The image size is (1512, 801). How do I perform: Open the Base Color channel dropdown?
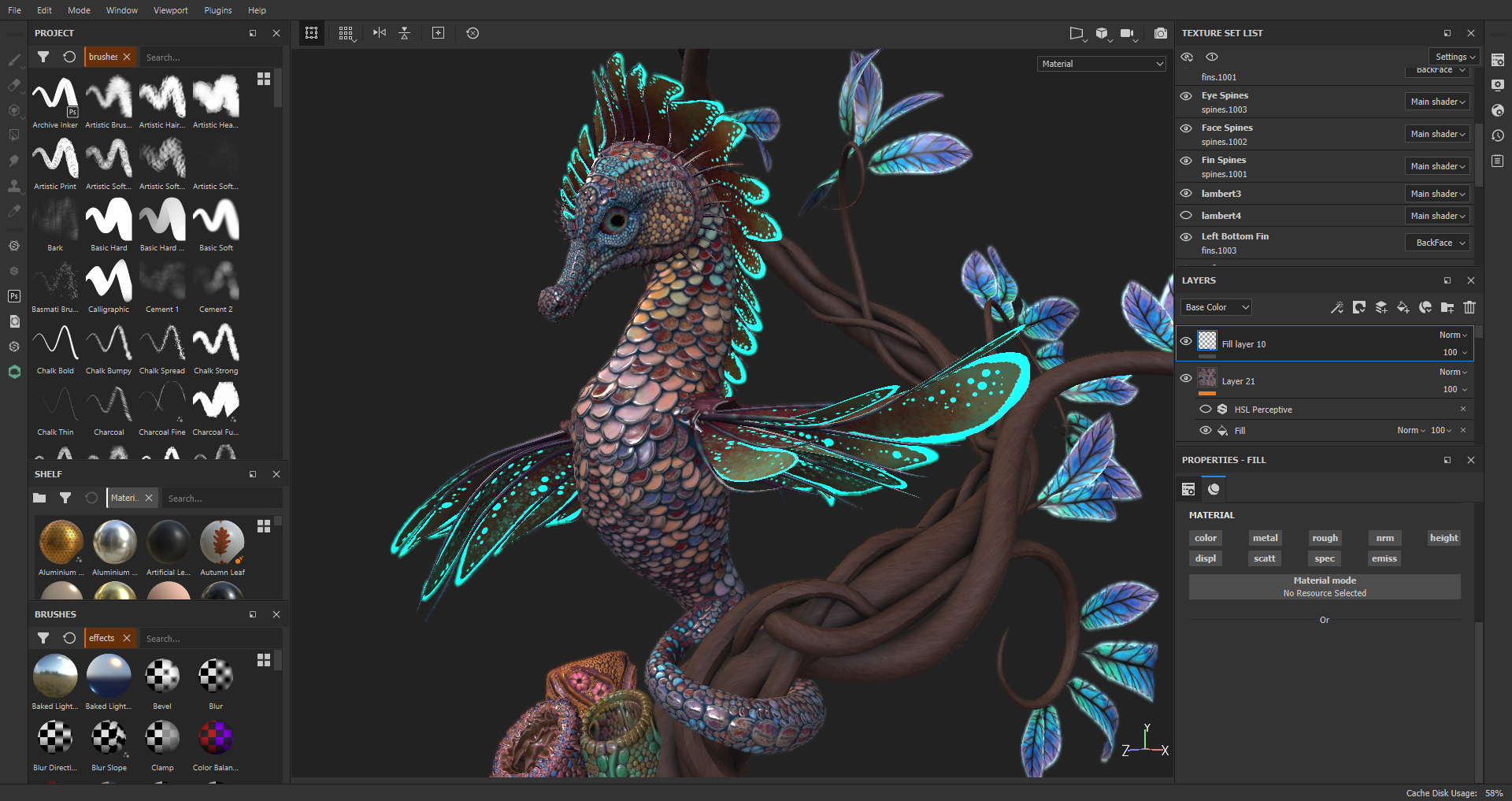pyautogui.click(x=1217, y=307)
